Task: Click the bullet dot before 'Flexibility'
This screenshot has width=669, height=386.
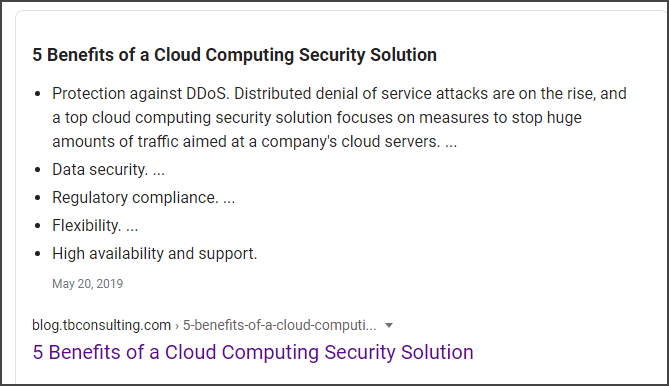Action: coord(38,226)
